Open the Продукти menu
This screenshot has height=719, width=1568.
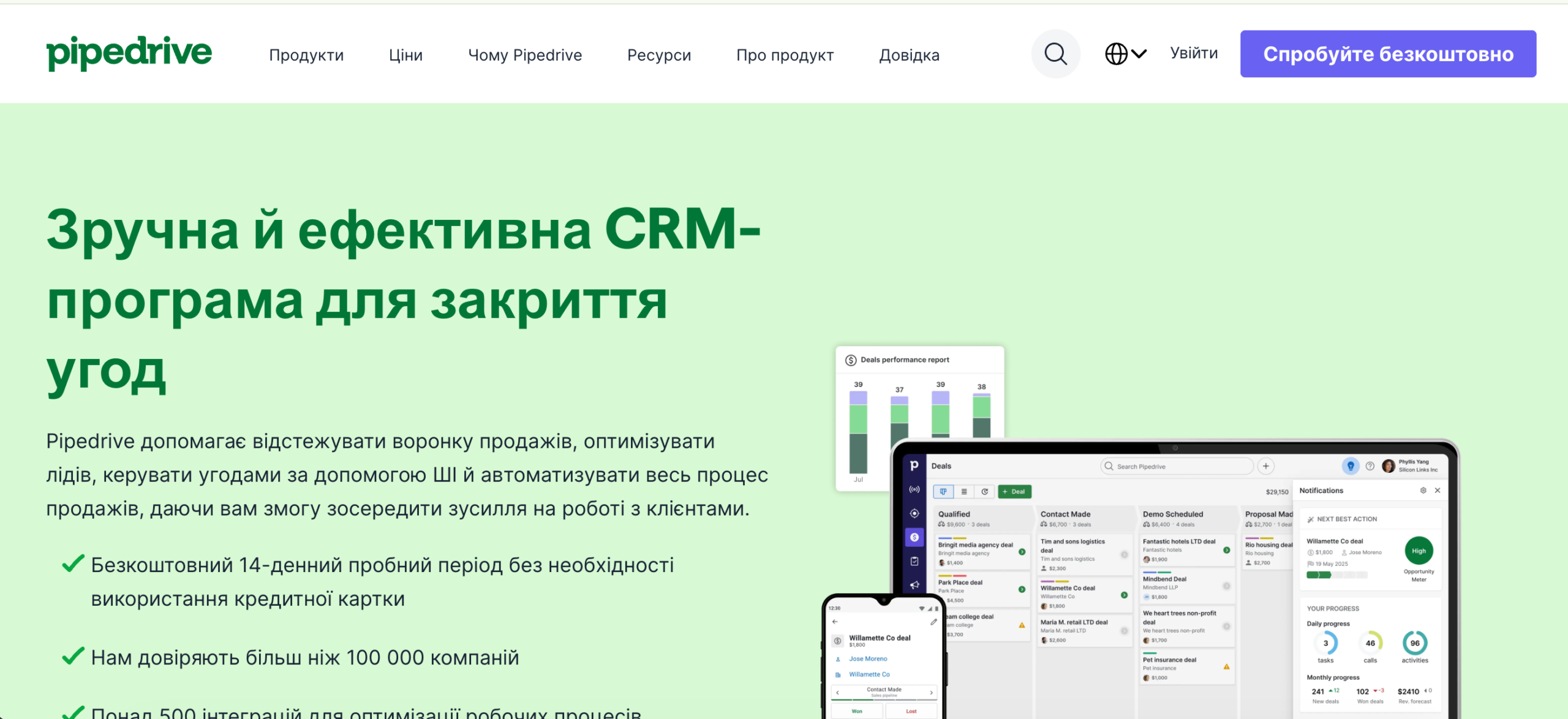pyautogui.click(x=306, y=55)
